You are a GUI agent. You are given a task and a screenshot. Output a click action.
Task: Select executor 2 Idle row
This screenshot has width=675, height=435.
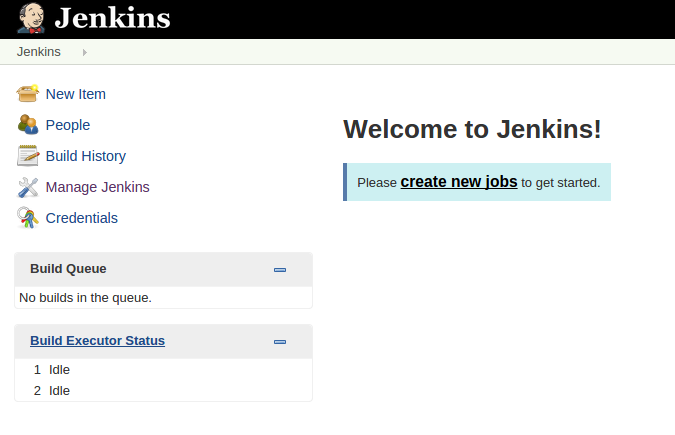point(164,391)
